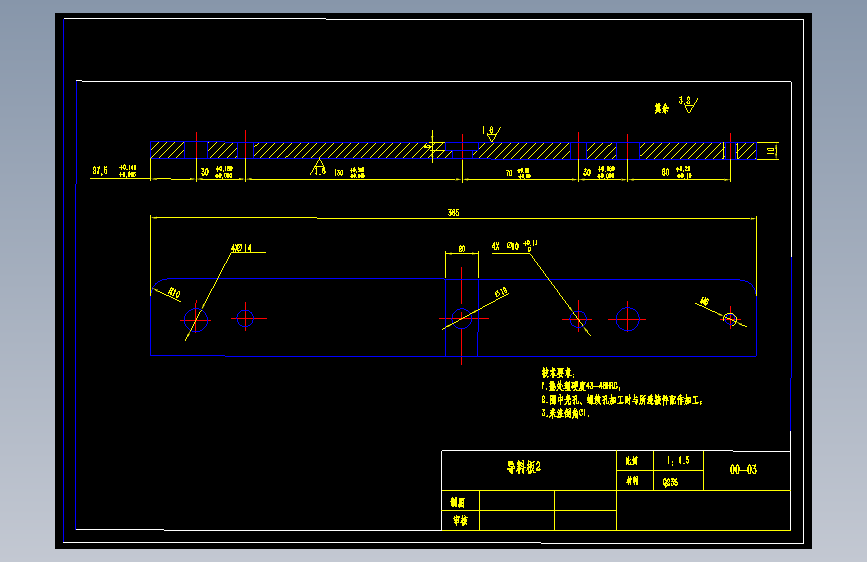Select the 130 dimension text
This screenshot has height=562, width=867.
pyautogui.click(x=339, y=173)
